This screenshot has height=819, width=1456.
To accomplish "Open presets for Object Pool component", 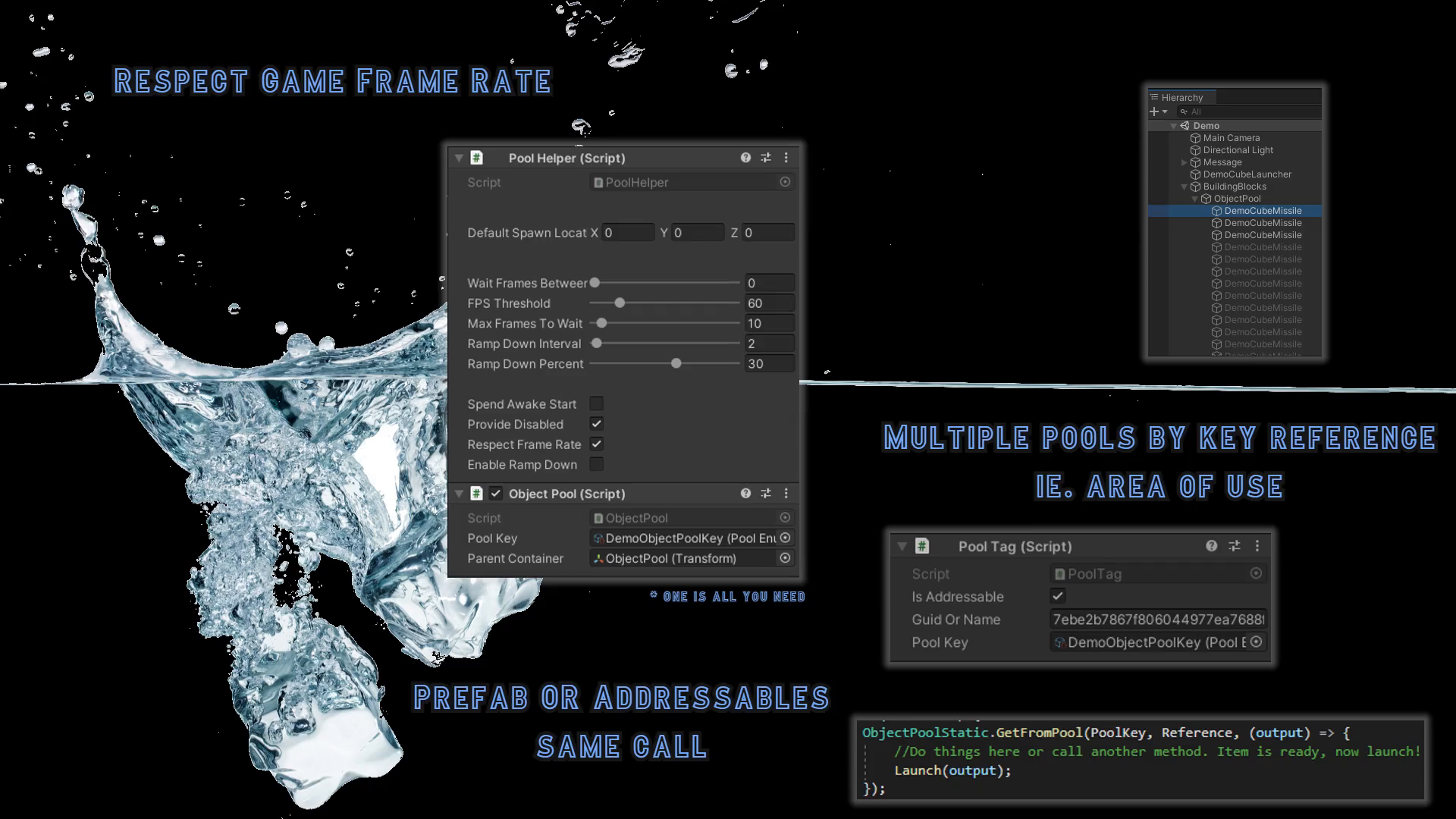I will point(766,494).
